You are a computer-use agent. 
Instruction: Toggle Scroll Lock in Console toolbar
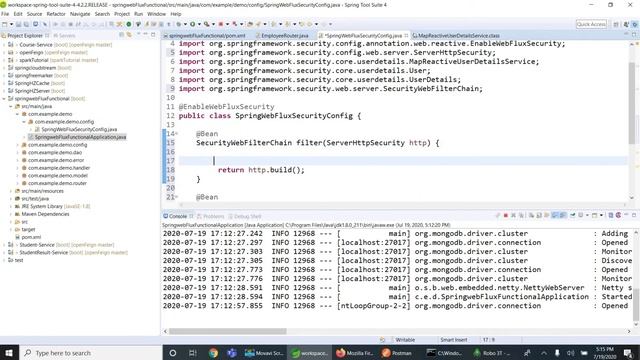coord(539,216)
